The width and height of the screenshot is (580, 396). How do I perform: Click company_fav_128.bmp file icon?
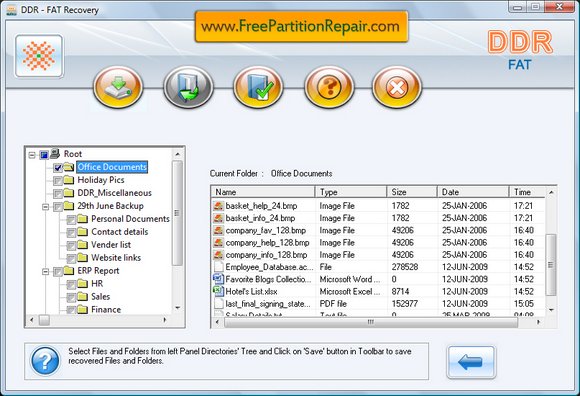[x=218, y=230]
